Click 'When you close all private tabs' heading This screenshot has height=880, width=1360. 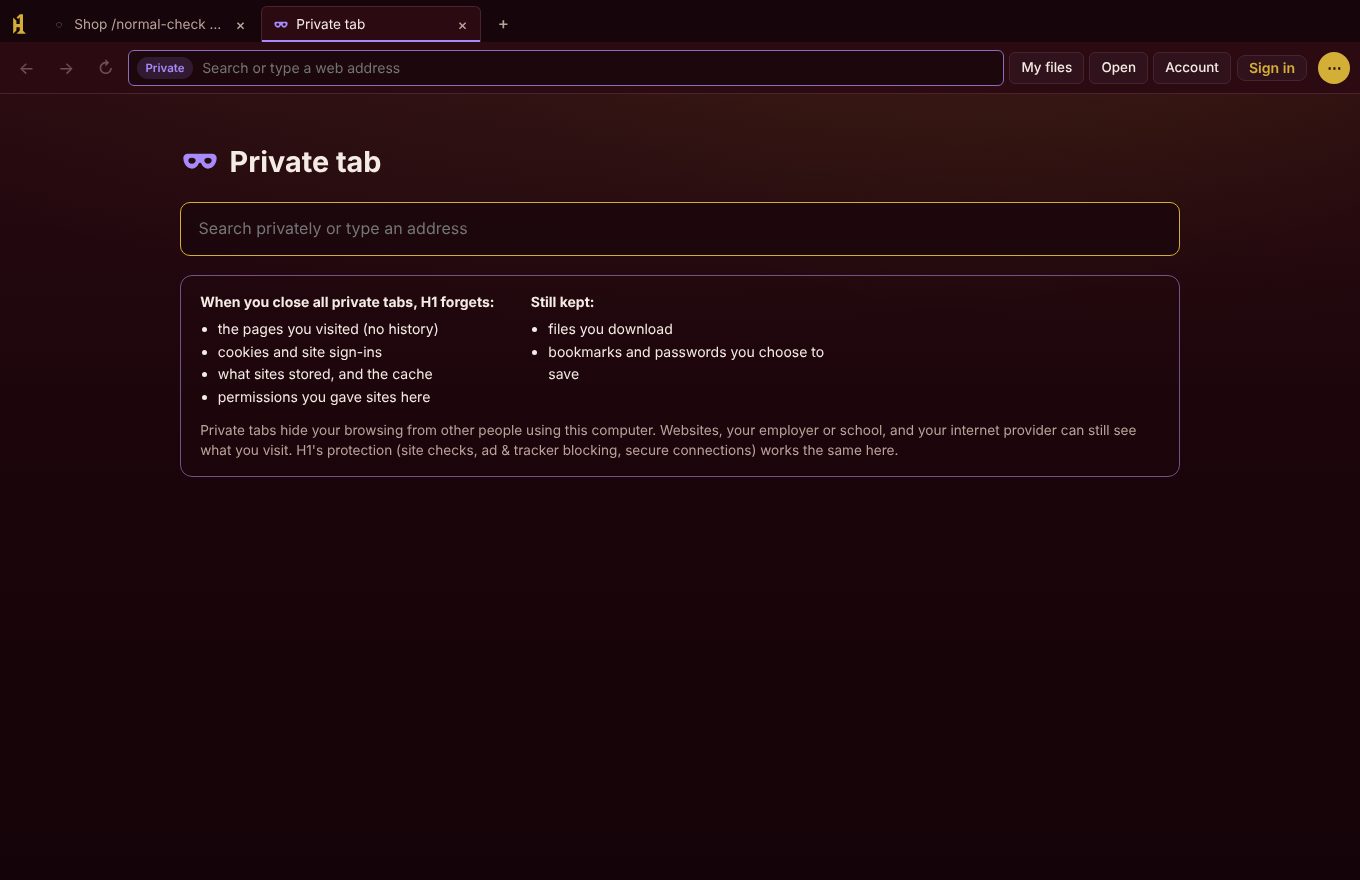(x=347, y=302)
